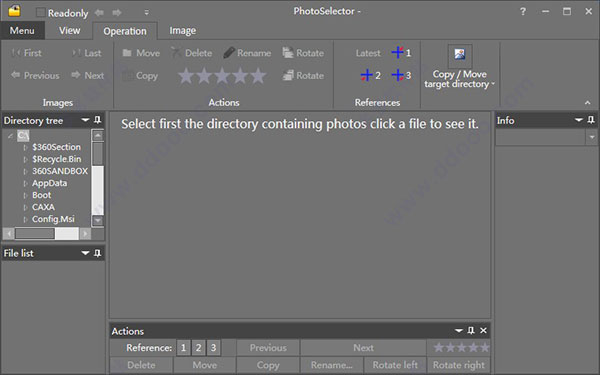Set first star rating in ribbon
The height and width of the screenshot is (375, 600).
186,76
